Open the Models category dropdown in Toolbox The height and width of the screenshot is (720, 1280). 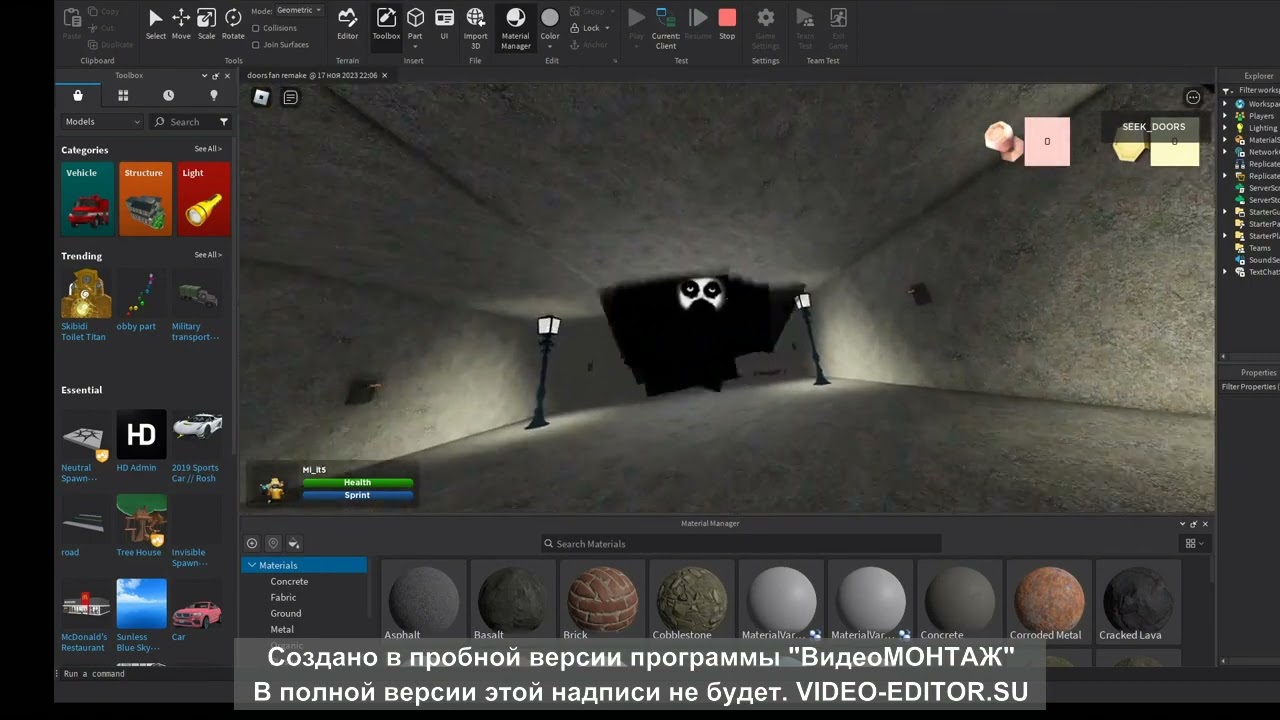tap(102, 122)
